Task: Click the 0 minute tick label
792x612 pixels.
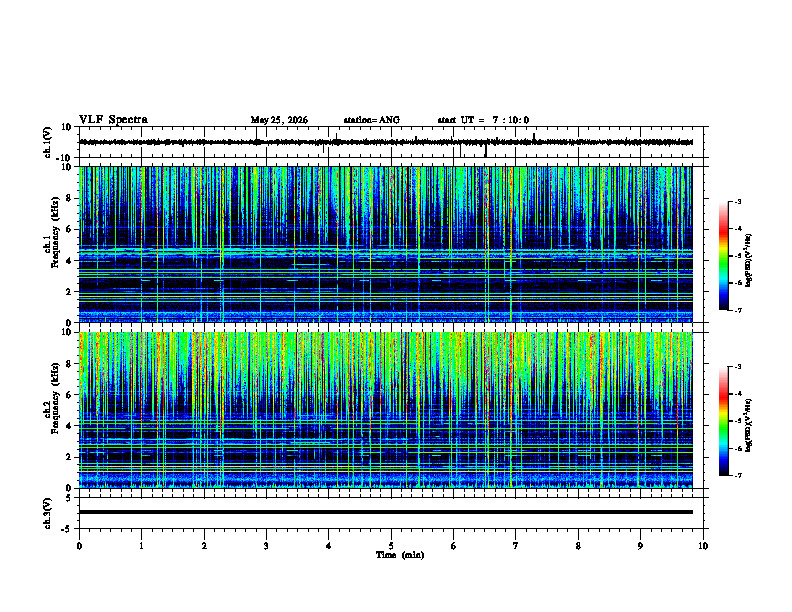Action: (79, 546)
